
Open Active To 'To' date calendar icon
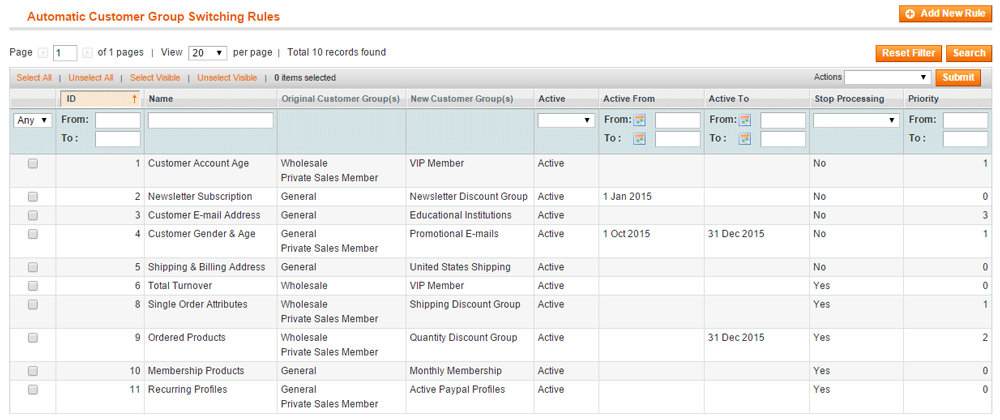point(745,139)
